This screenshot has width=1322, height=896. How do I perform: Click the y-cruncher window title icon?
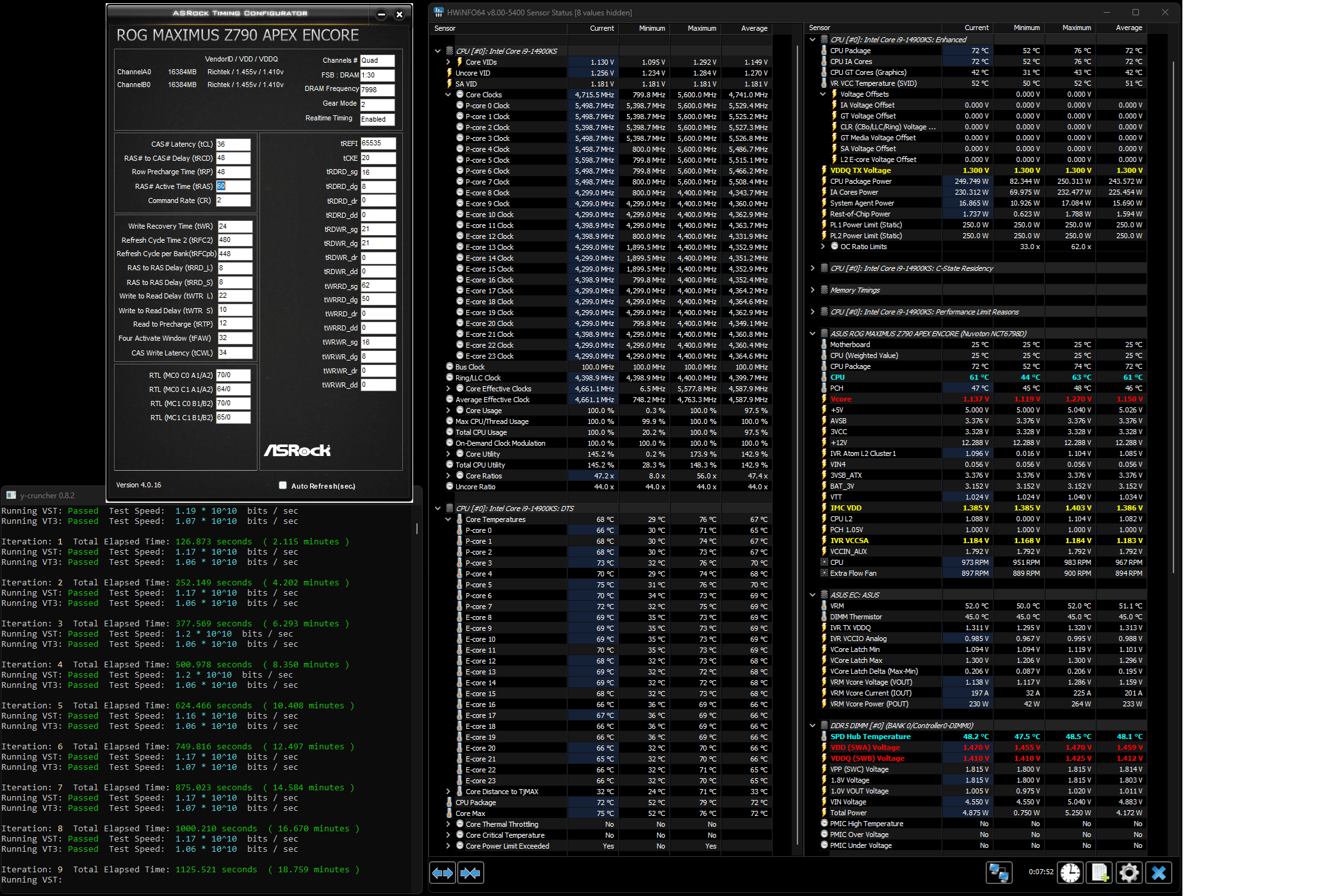(x=11, y=495)
